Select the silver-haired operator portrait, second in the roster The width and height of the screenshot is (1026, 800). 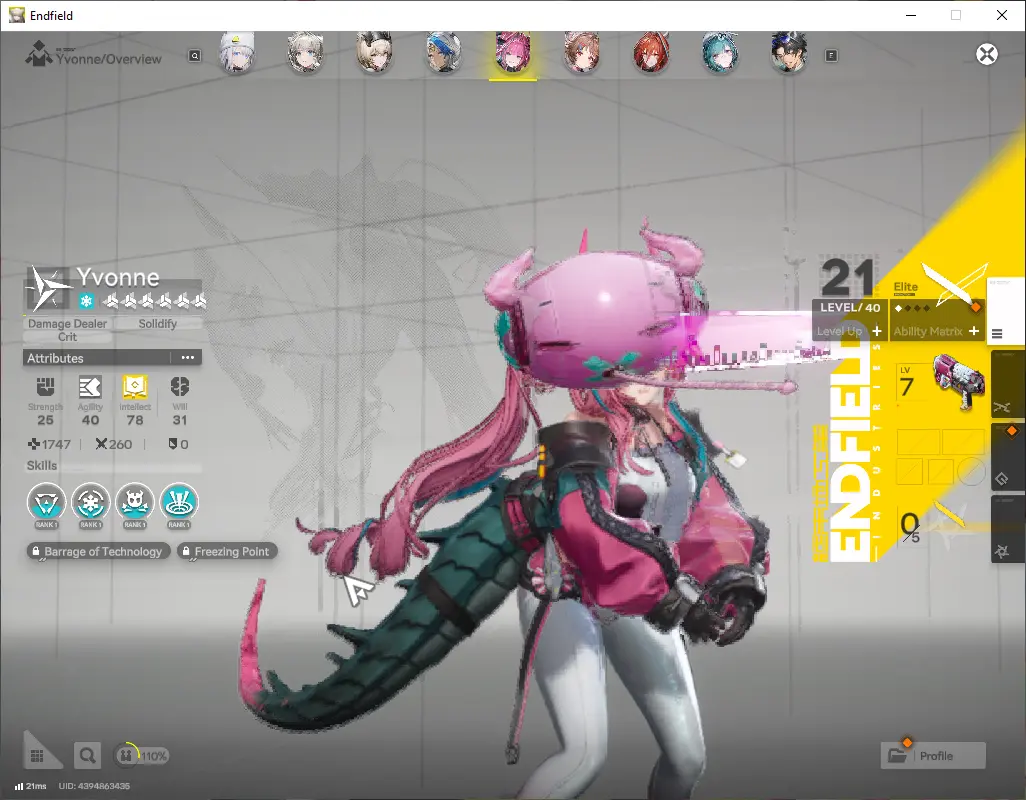click(305, 52)
